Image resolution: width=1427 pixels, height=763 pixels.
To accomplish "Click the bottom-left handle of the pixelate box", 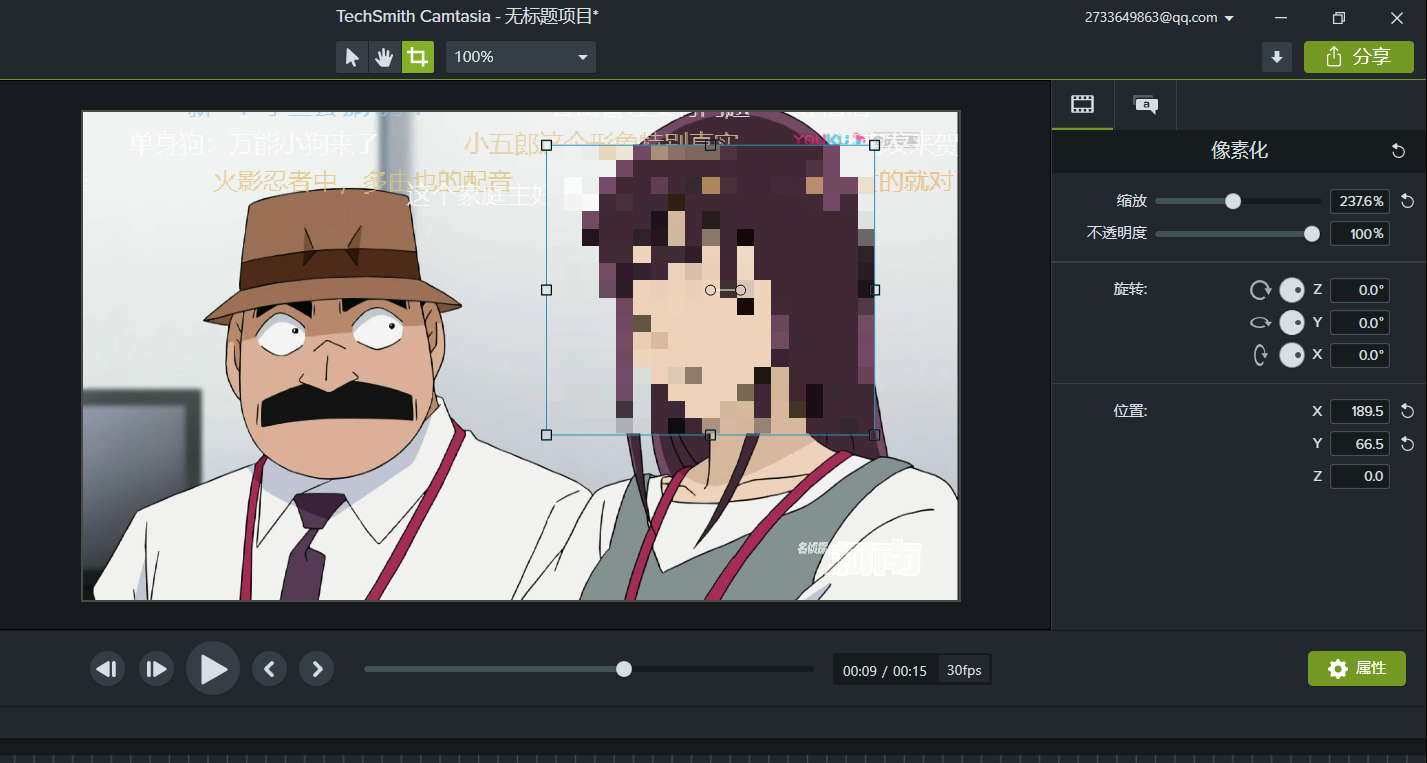I will tap(547, 435).
